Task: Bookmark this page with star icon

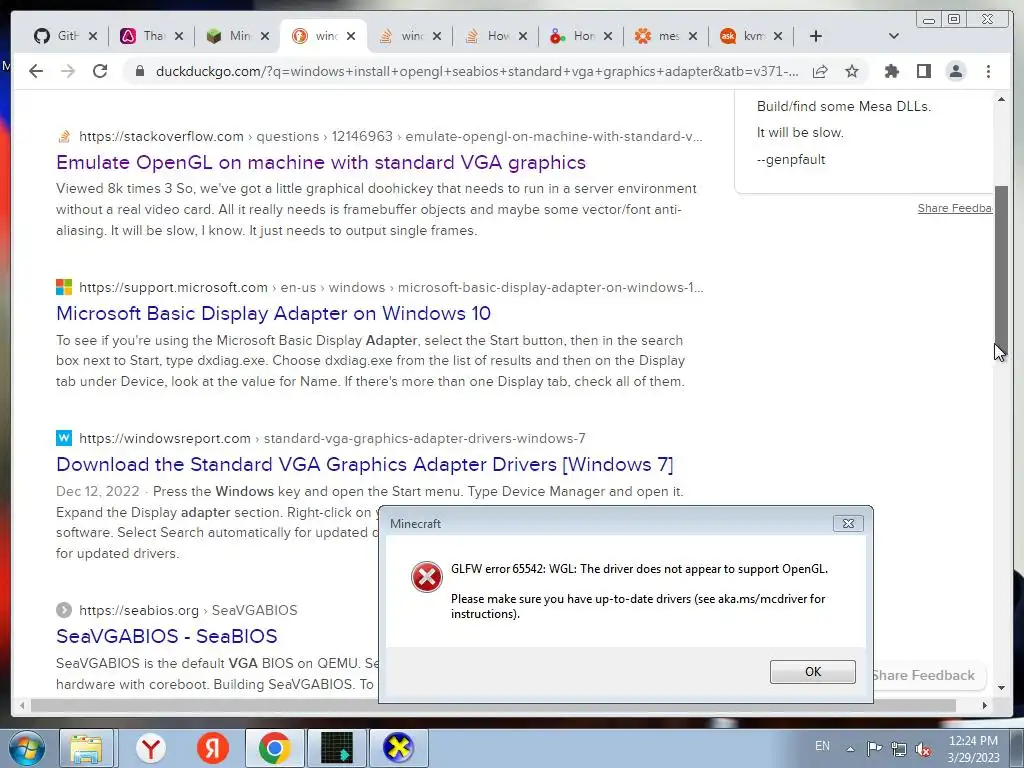Action: 852,71
